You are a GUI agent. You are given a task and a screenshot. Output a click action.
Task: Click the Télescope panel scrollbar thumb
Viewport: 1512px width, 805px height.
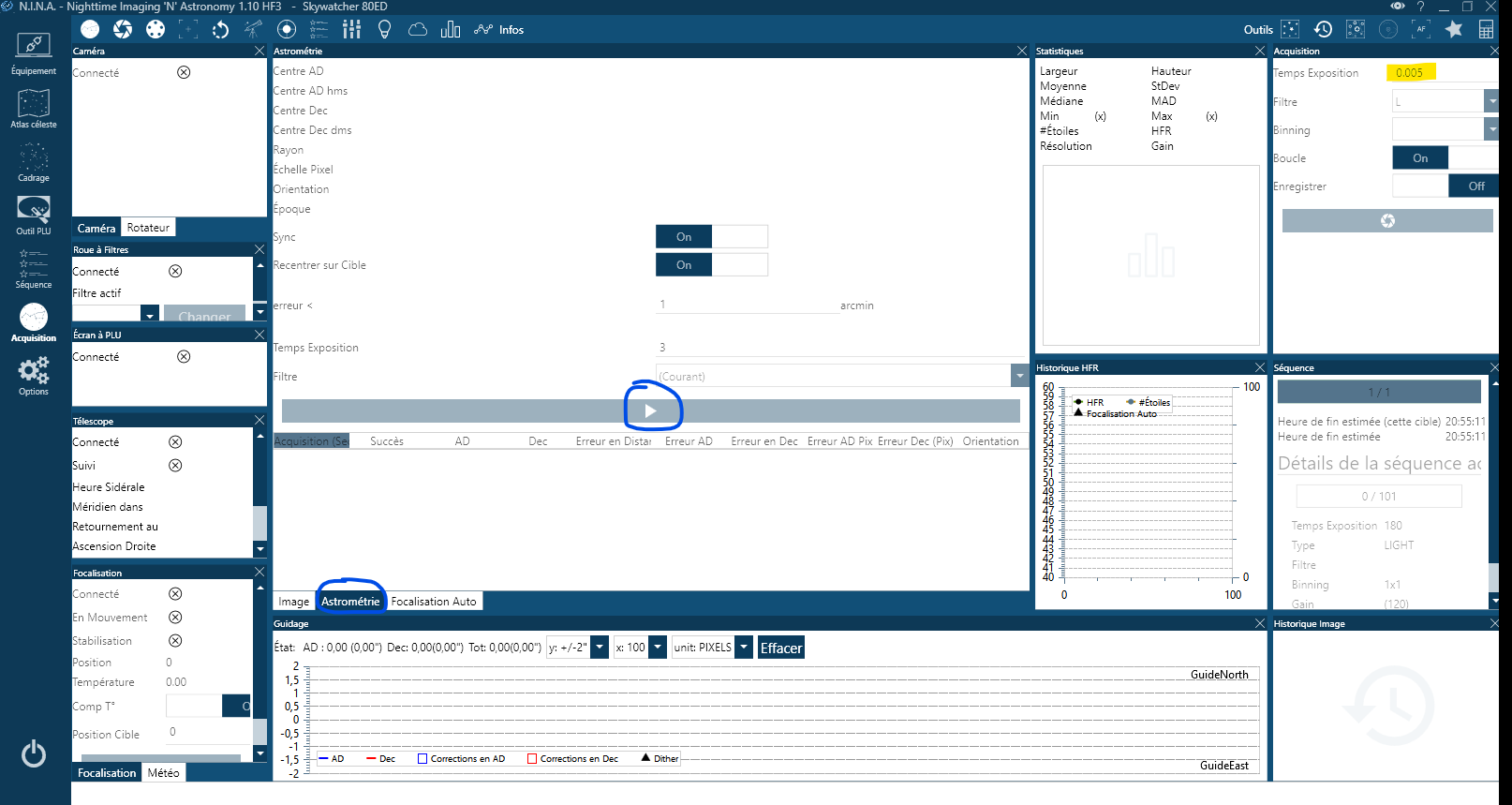(260, 523)
